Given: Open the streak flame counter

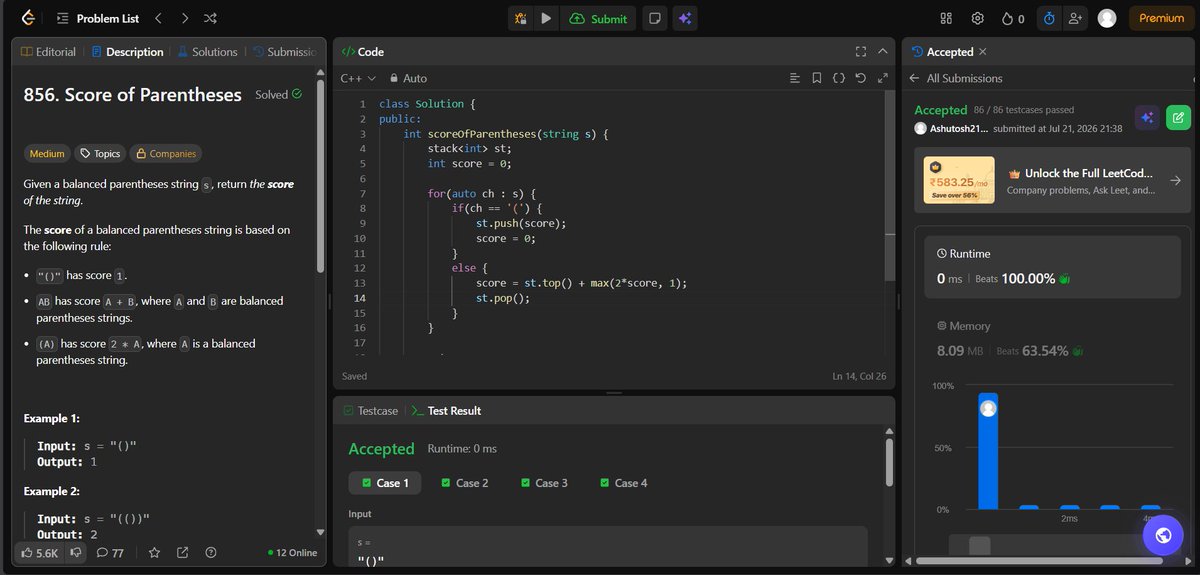Looking at the screenshot, I should [1013, 18].
